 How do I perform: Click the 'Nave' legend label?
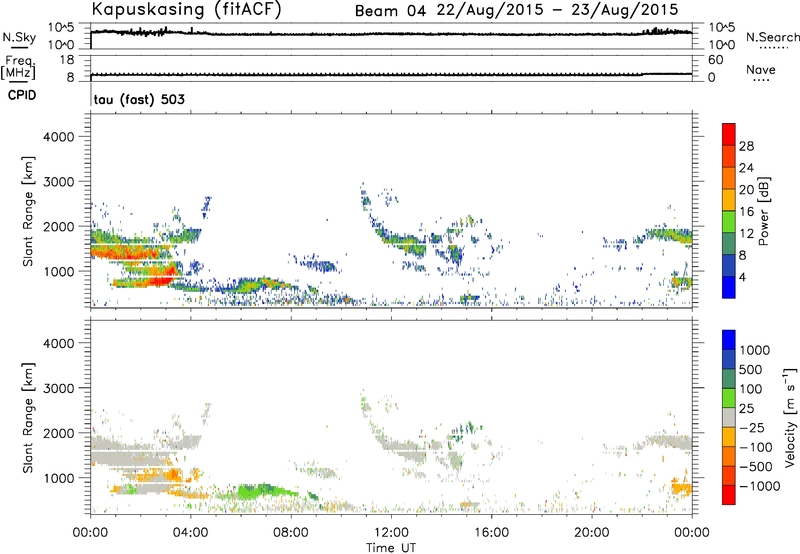click(x=761, y=69)
